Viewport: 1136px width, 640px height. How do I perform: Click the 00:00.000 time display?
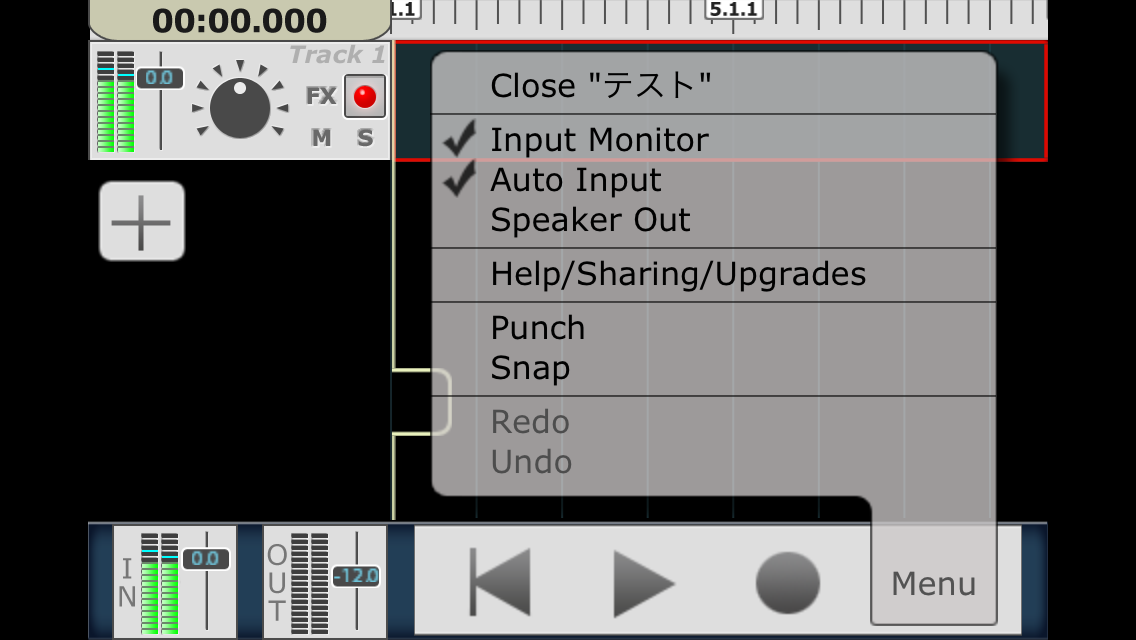[240, 20]
